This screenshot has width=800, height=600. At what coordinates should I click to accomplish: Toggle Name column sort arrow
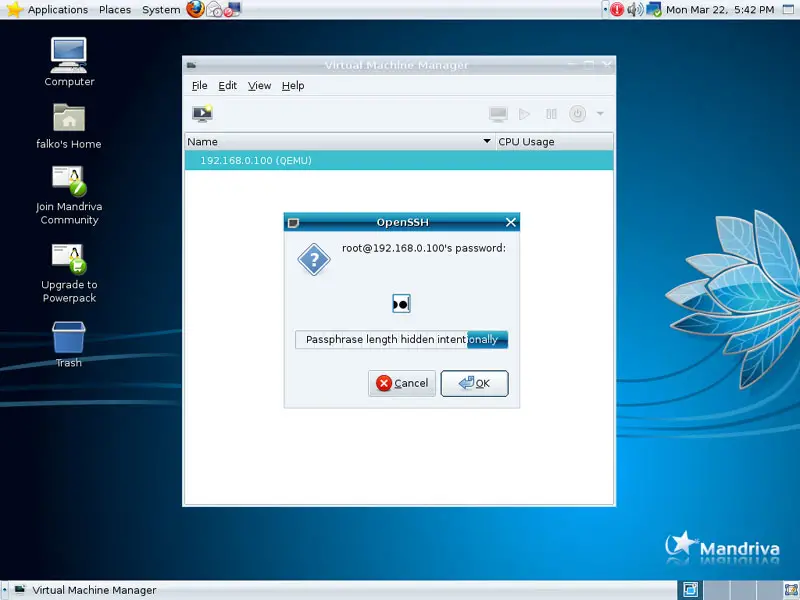[x=487, y=141]
